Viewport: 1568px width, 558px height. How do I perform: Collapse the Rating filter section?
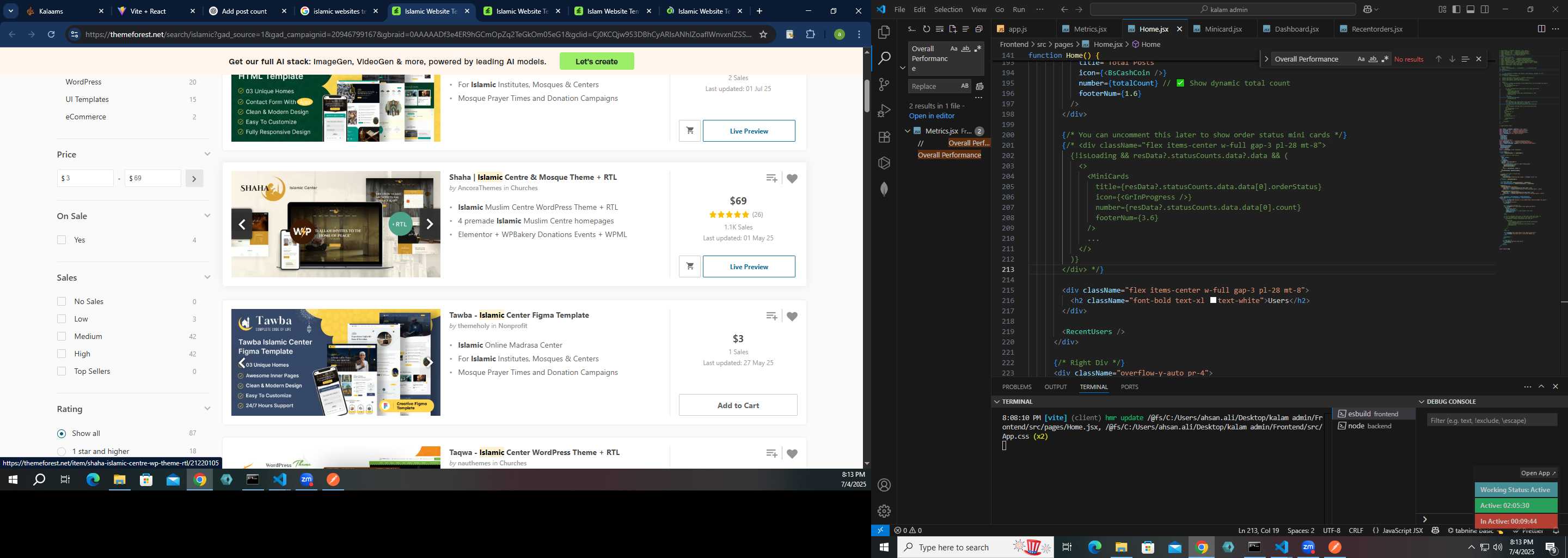[207, 409]
